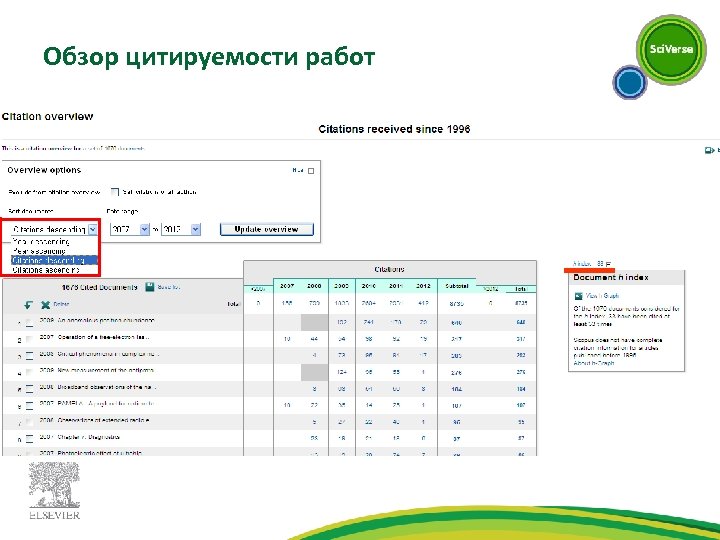Check the box for 2008 Broadband observations row
The width and height of the screenshot is (720, 540).
click(29, 389)
